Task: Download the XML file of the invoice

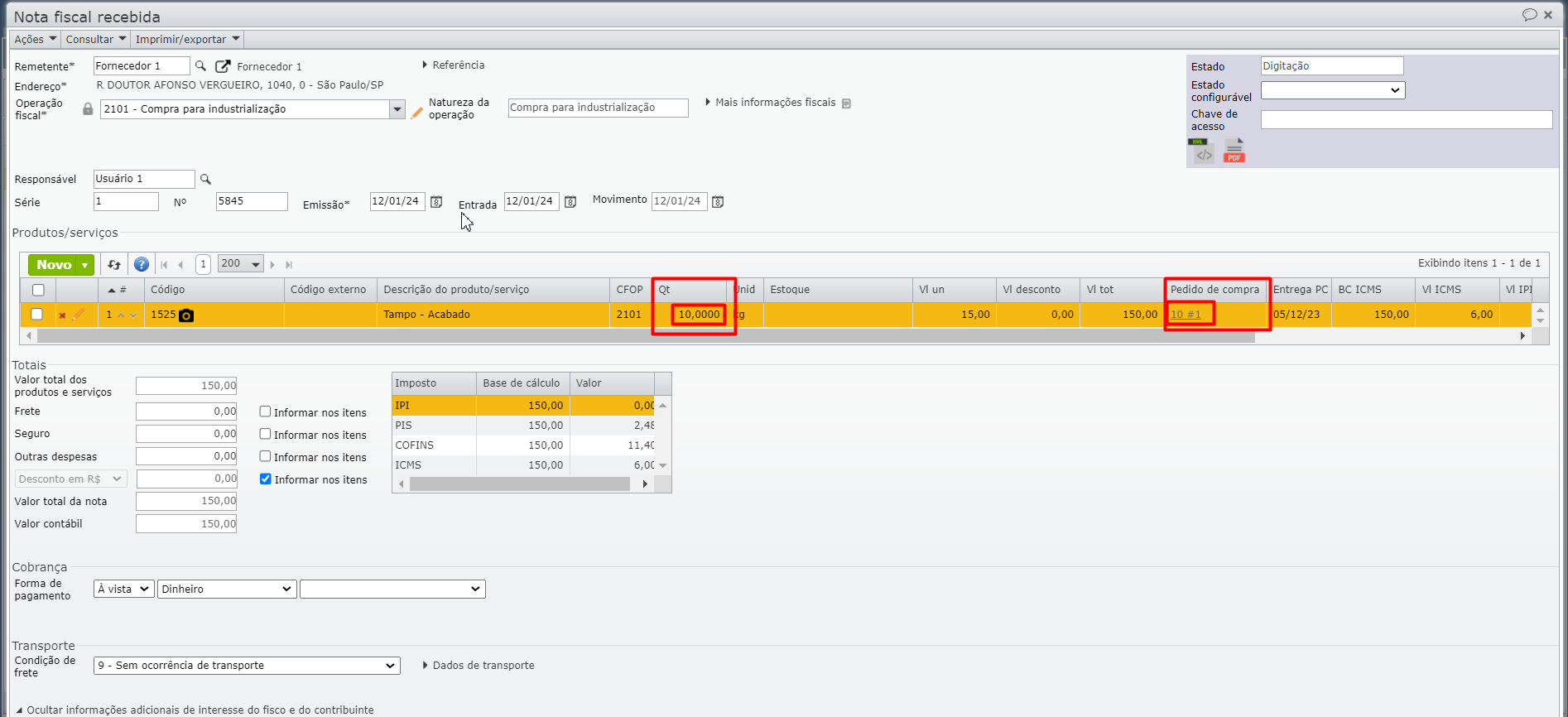Action: tap(1201, 151)
